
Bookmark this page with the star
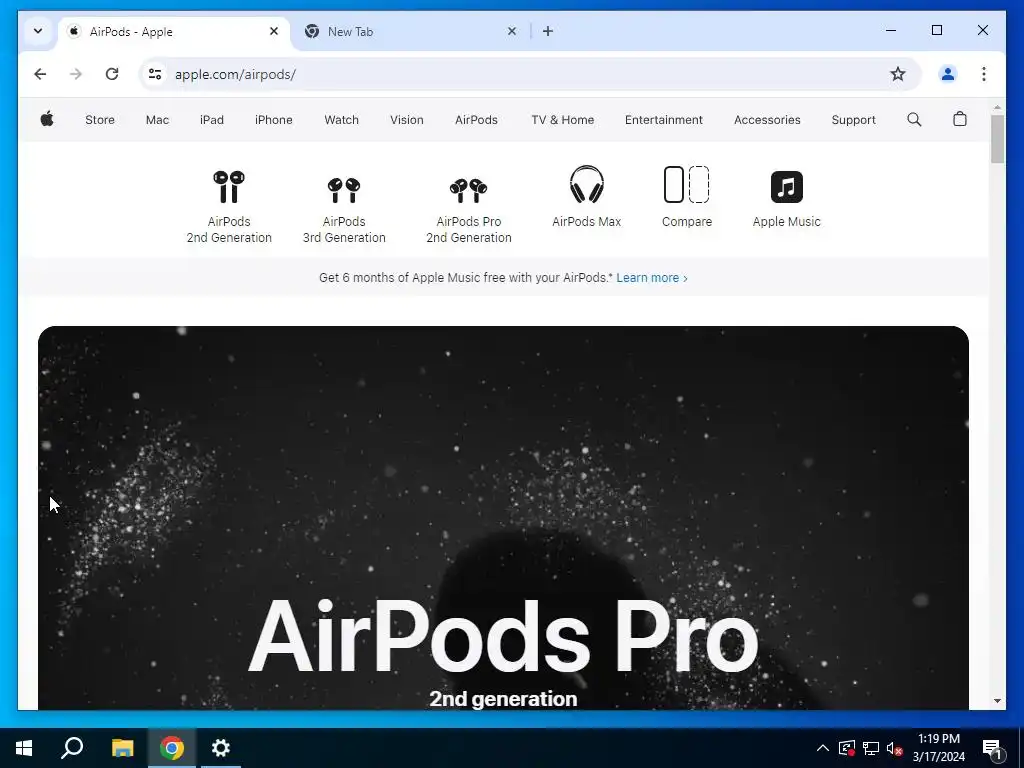[898, 74]
